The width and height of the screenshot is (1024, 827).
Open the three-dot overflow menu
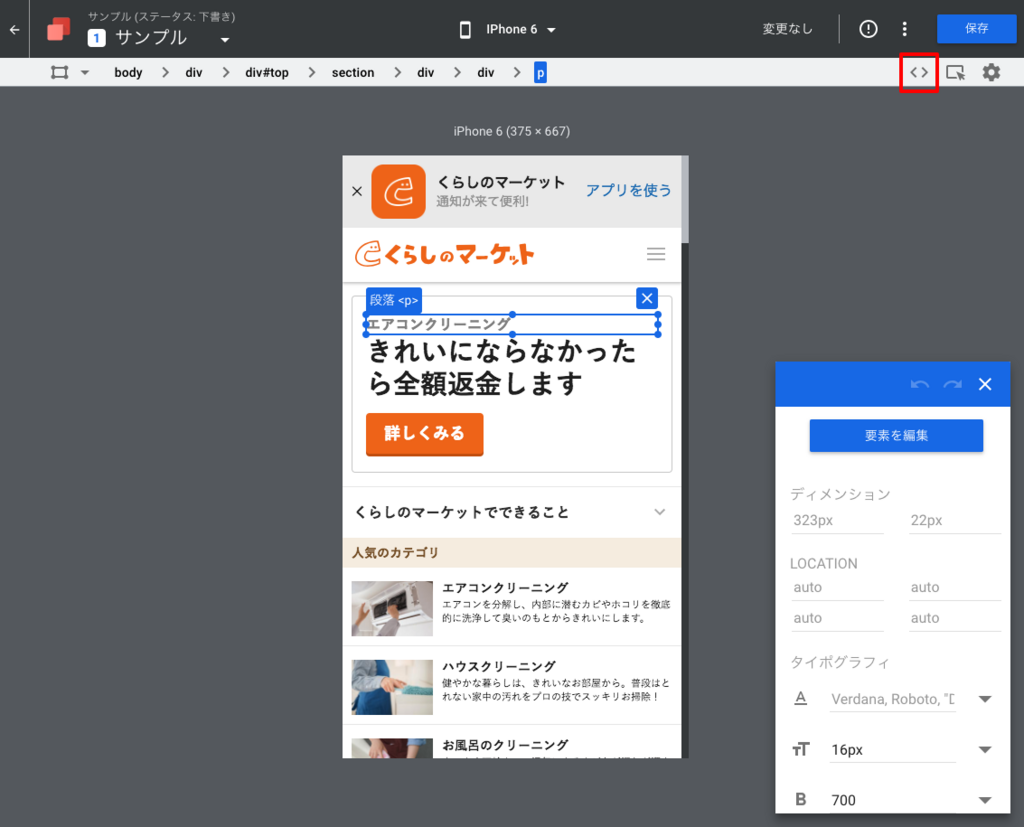click(x=905, y=29)
